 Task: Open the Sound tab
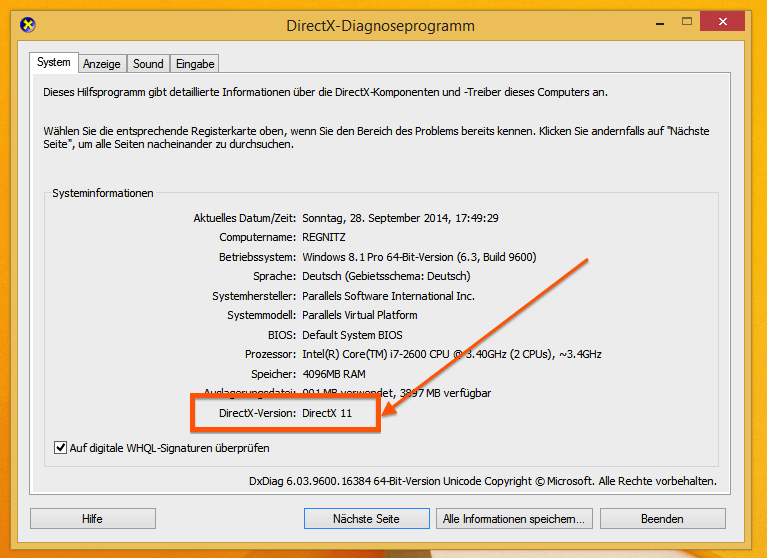[148, 64]
